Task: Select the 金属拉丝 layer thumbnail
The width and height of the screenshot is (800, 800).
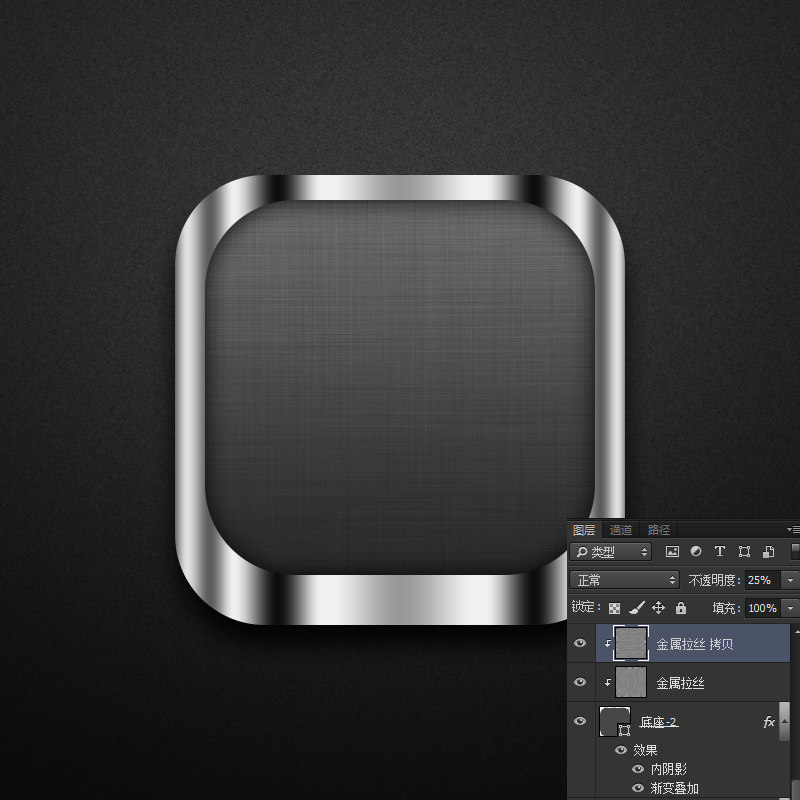Action: pyautogui.click(x=631, y=682)
